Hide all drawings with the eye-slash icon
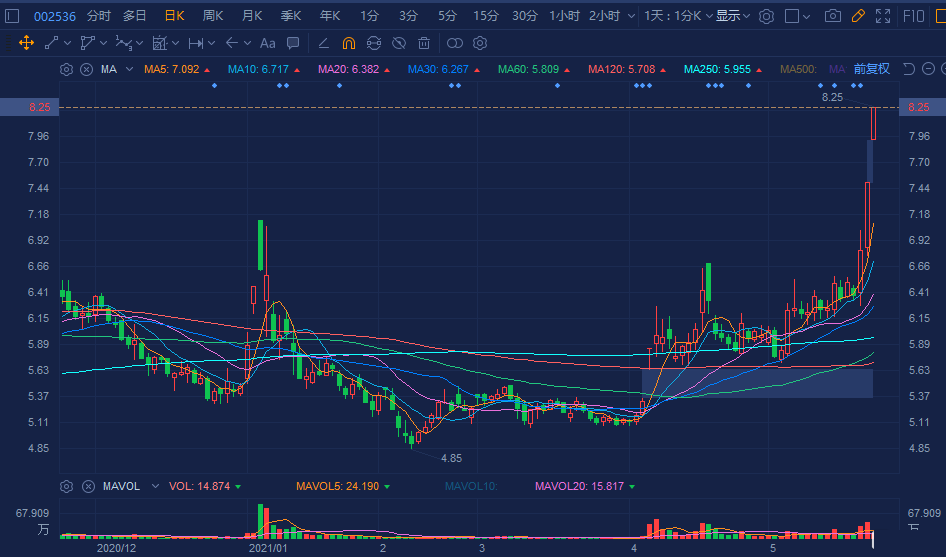The height and width of the screenshot is (557, 946). (398, 43)
